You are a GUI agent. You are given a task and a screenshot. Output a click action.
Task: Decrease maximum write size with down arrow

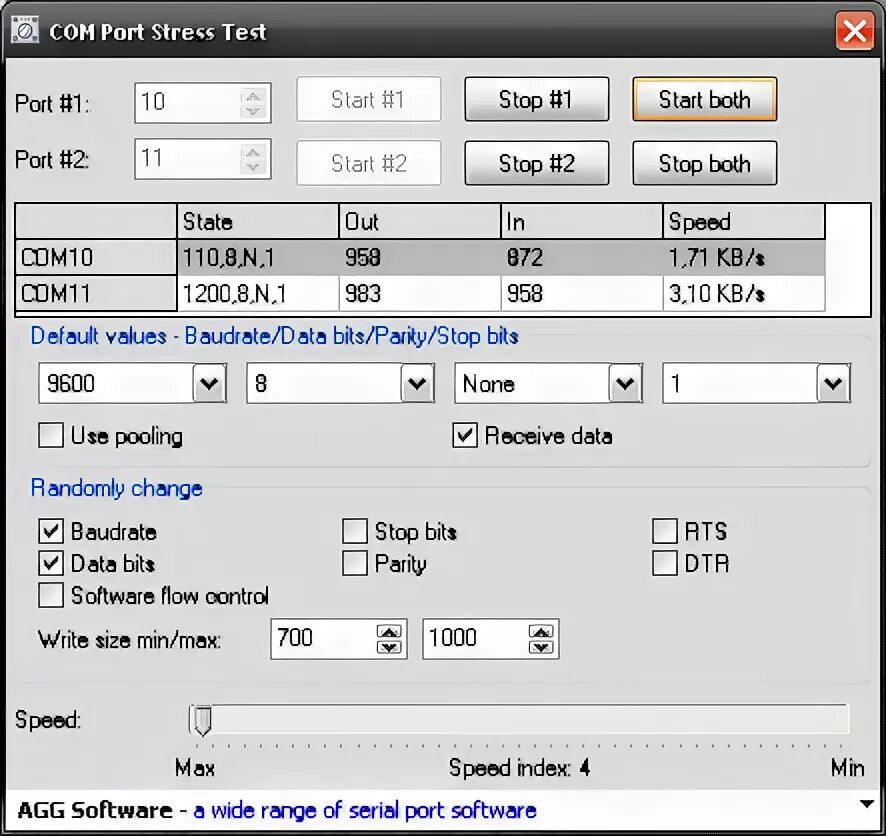pos(541,647)
